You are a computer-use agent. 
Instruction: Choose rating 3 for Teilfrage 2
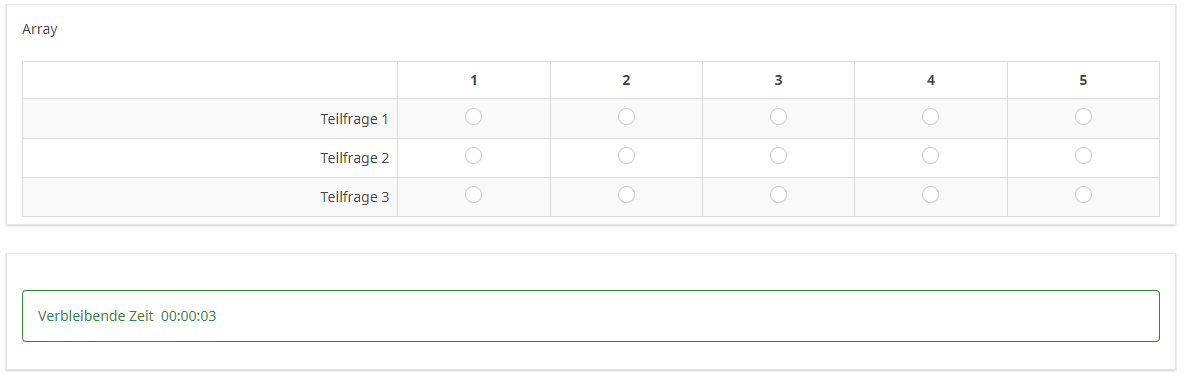778,155
